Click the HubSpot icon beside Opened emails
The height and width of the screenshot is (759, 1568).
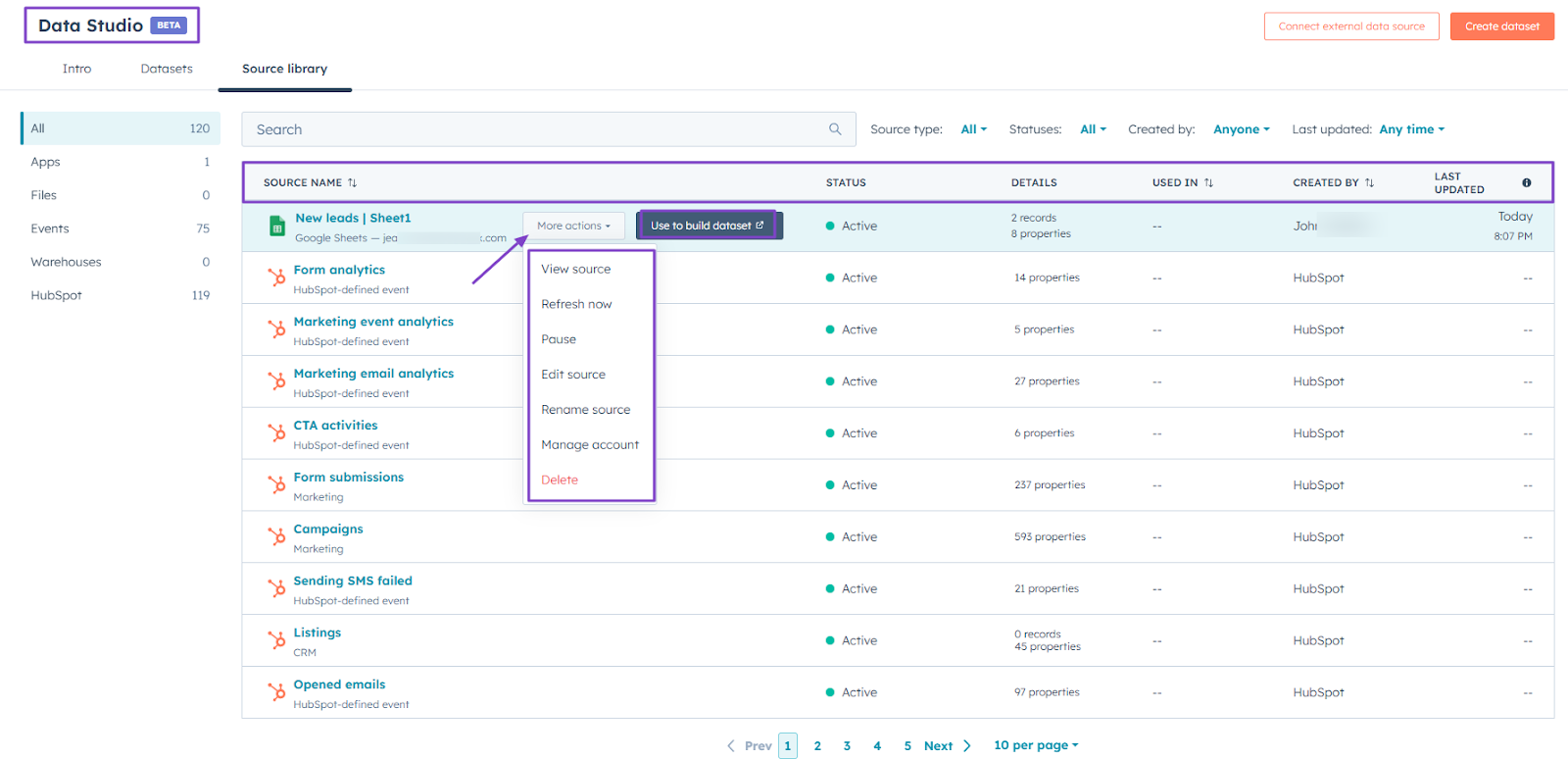point(277,693)
